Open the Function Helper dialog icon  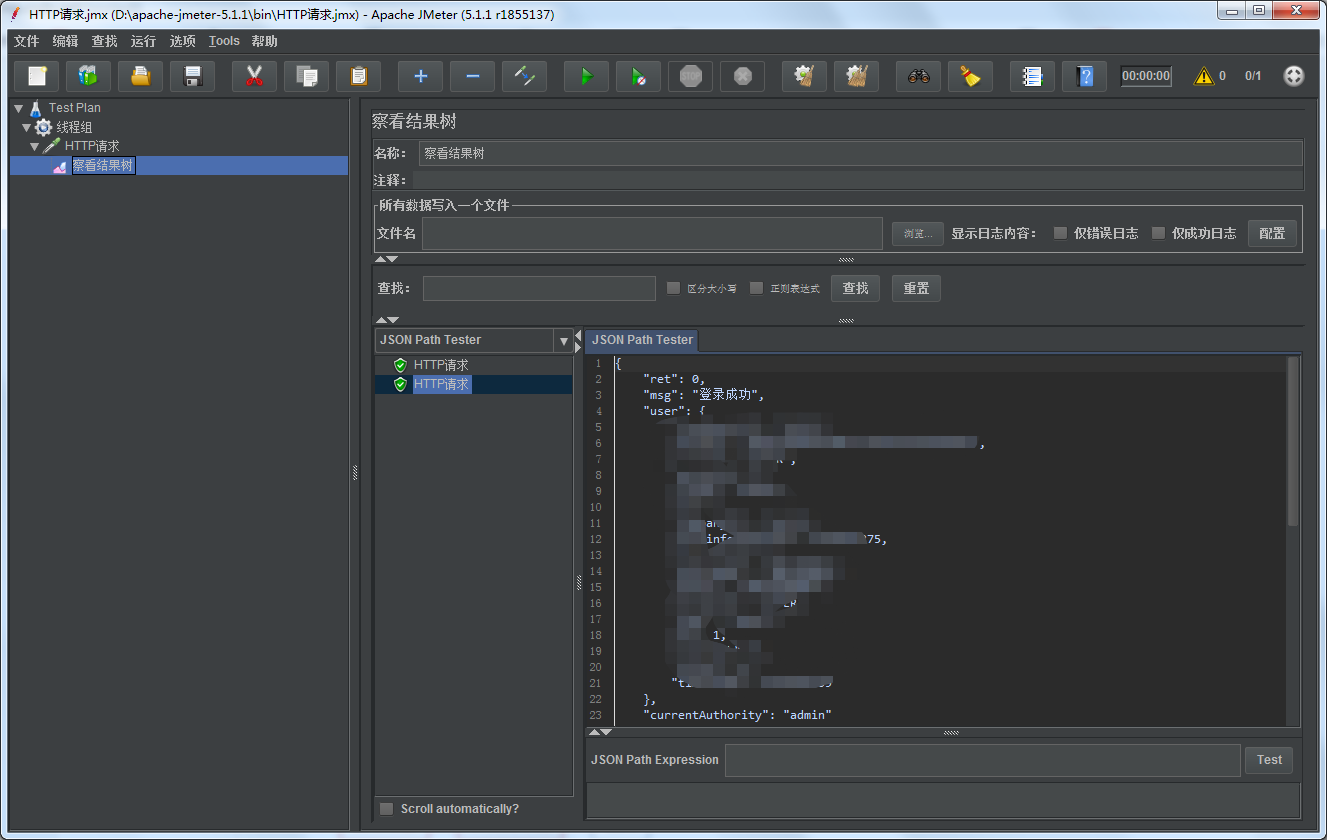pyautogui.click(x=1033, y=76)
